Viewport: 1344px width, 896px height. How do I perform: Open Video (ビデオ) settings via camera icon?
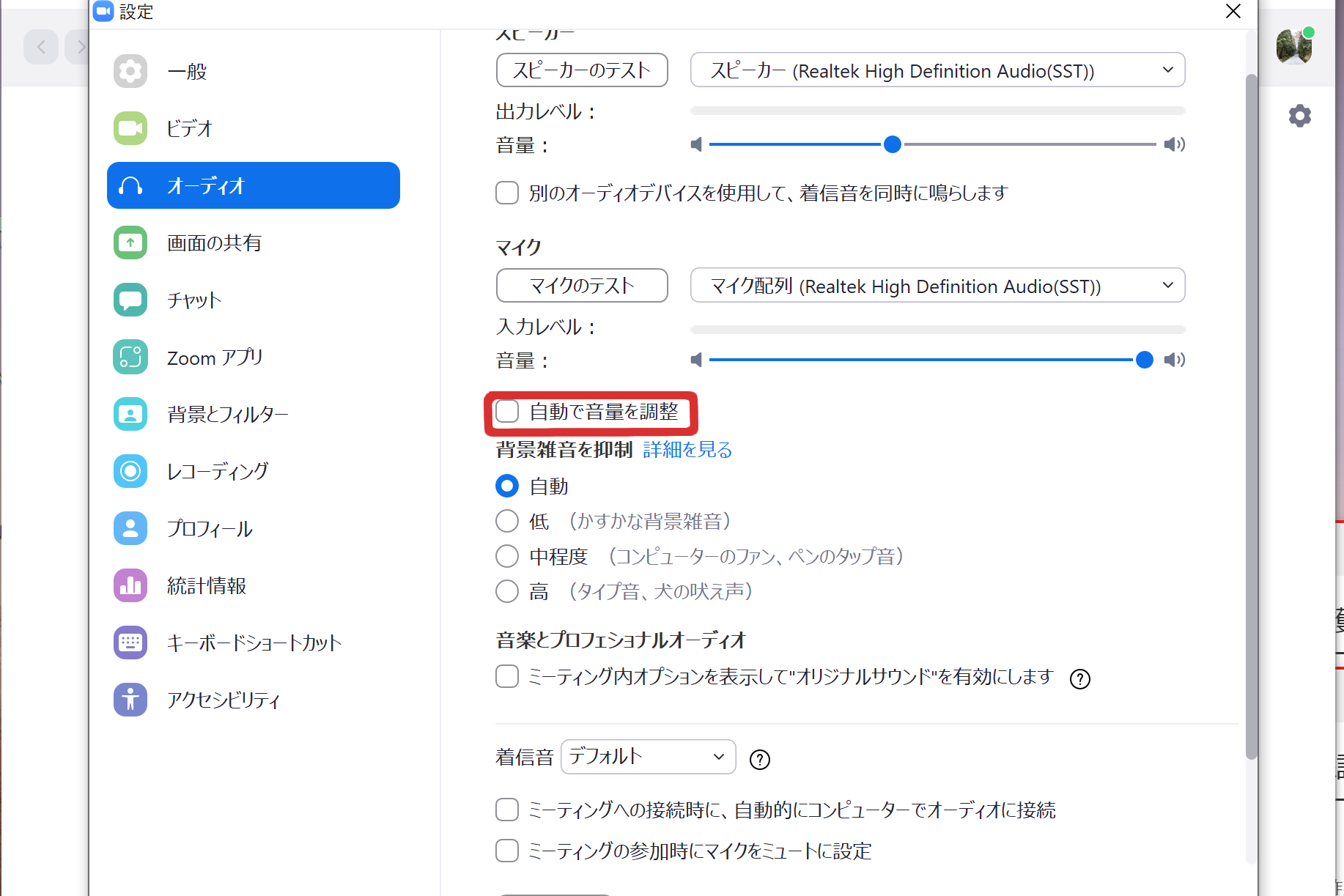130,128
